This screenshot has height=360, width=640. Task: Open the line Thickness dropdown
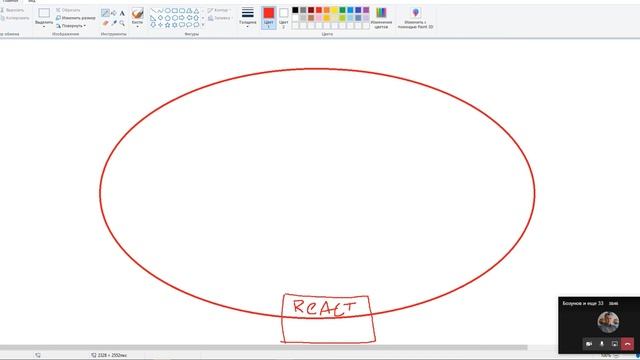pyautogui.click(x=248, y=17)
